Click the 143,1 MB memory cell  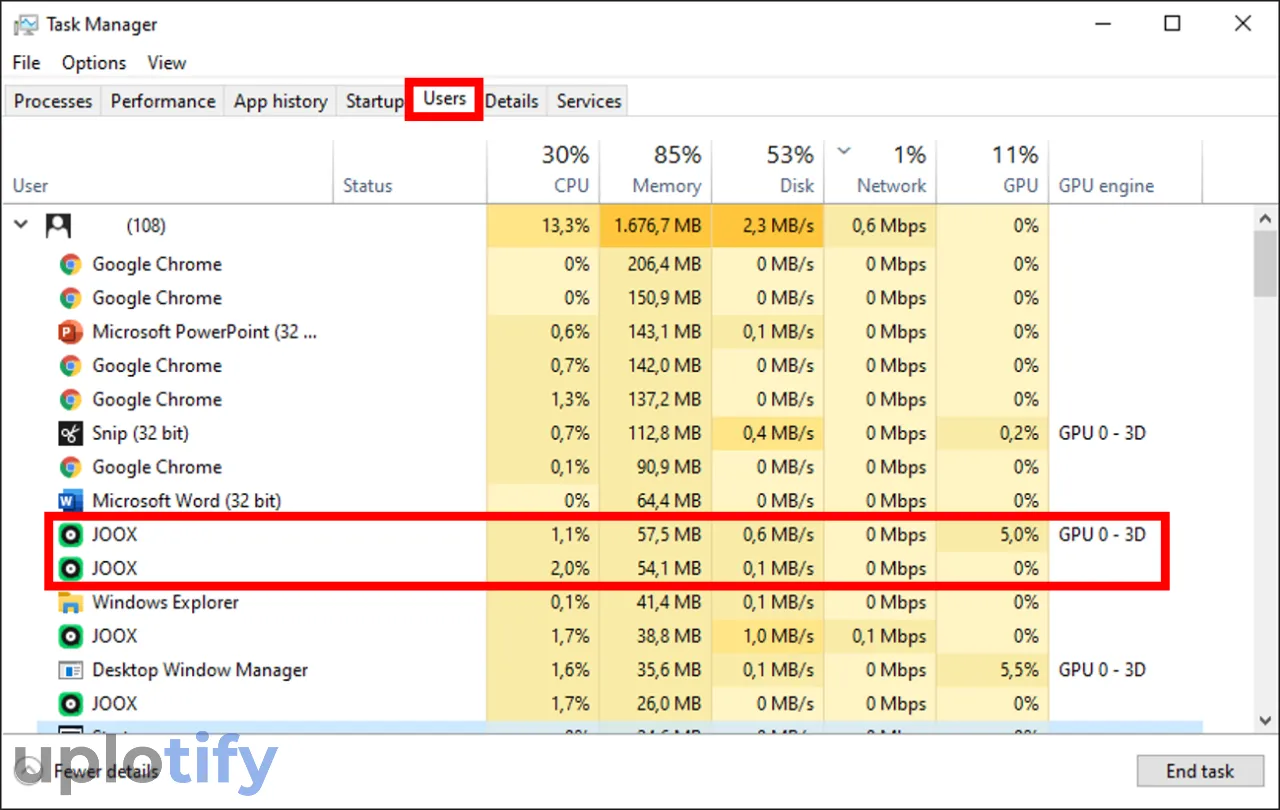pos(655,332)
